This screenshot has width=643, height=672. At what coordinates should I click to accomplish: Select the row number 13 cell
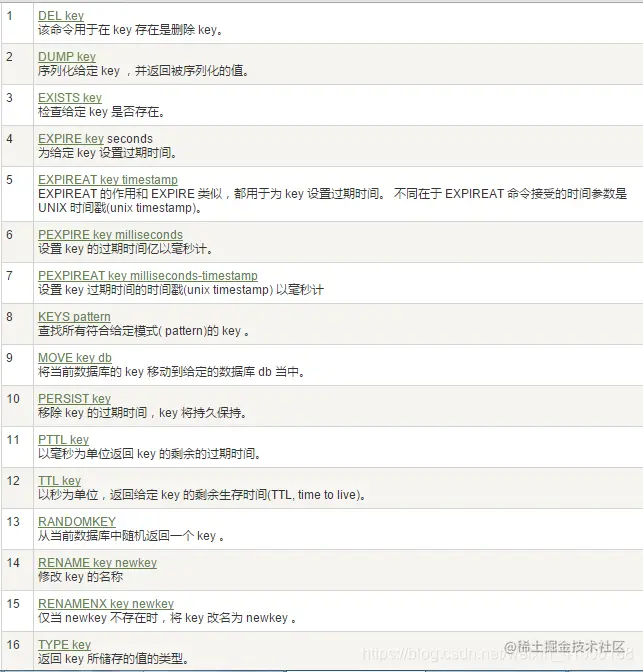coord(18,529)
